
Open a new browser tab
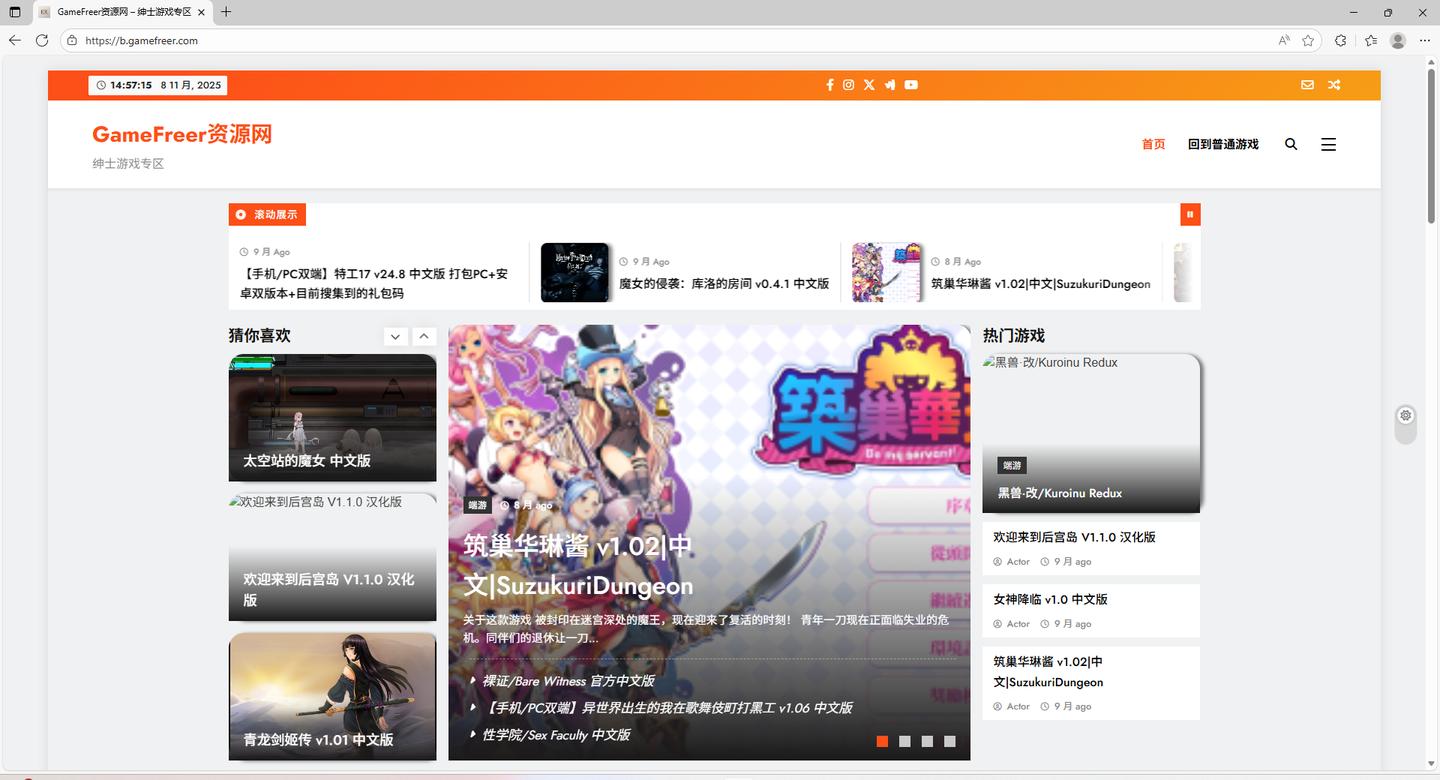(226, 12)
